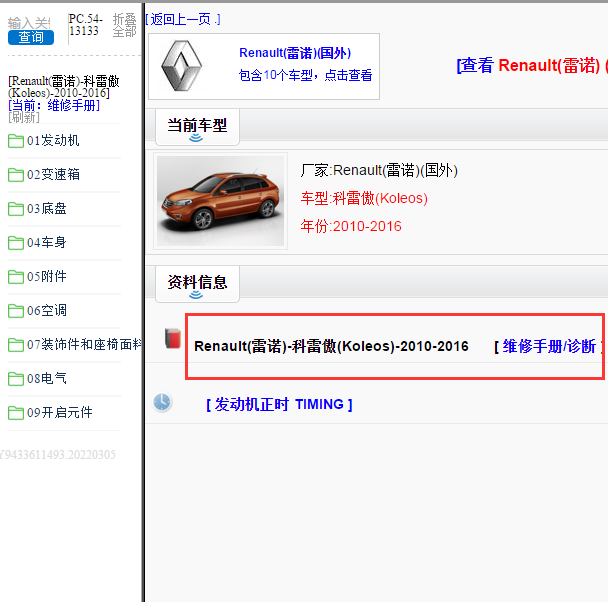608x602 pixels.
Task: Expand the 01发动机 tree label
Action: [53, 140]
